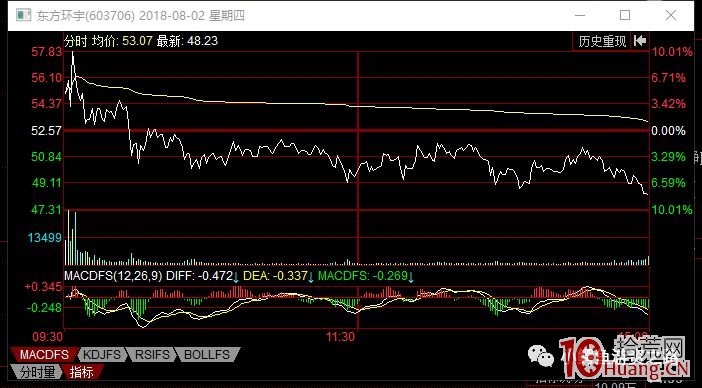The width and height of the screenshot is (702, 388).
Task: Click the 11:30 time axis marker
Action: [x=341, y=337]
